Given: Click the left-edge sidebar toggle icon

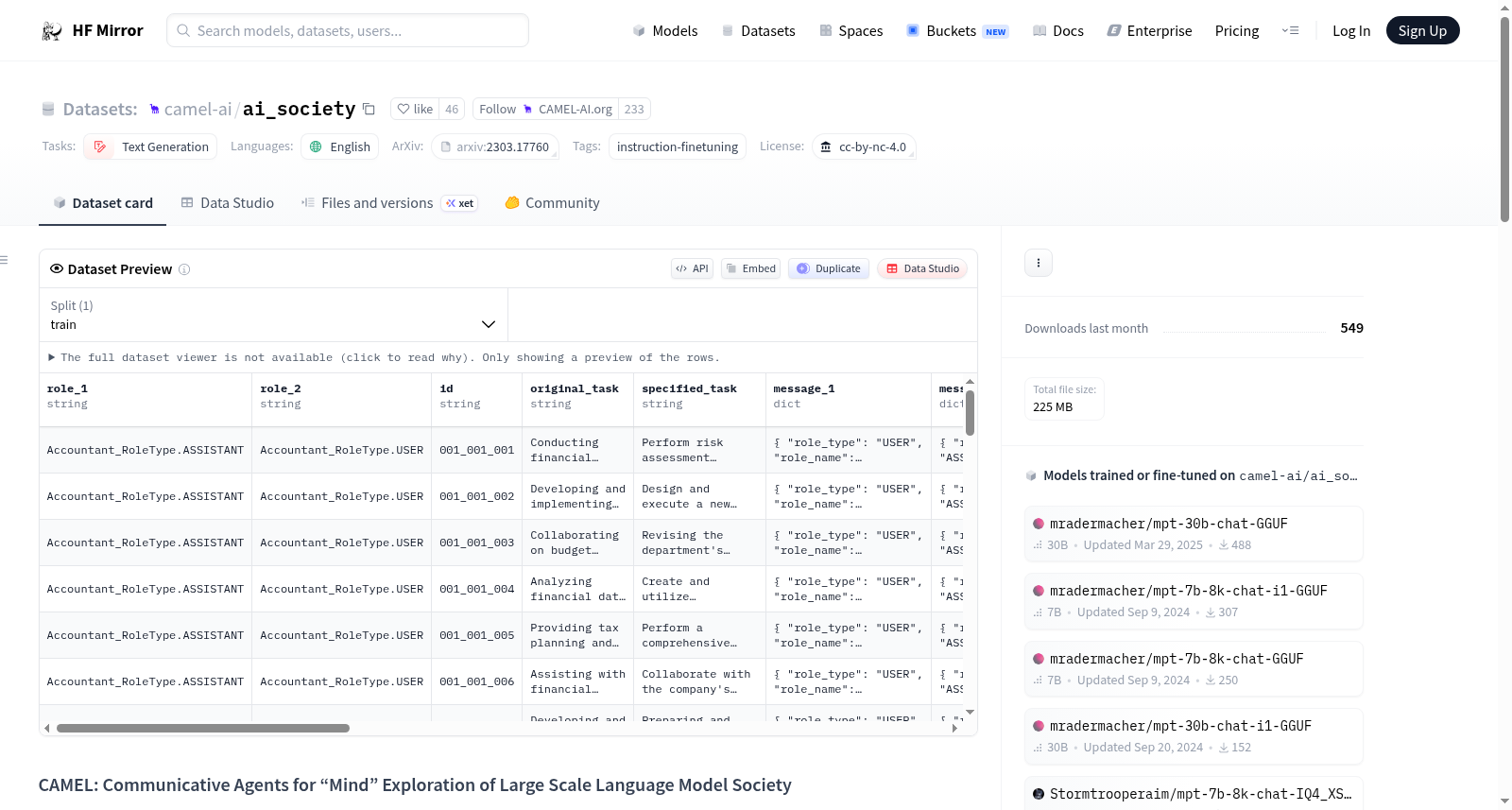Looking at the screenshot, I should pos(4,260).
